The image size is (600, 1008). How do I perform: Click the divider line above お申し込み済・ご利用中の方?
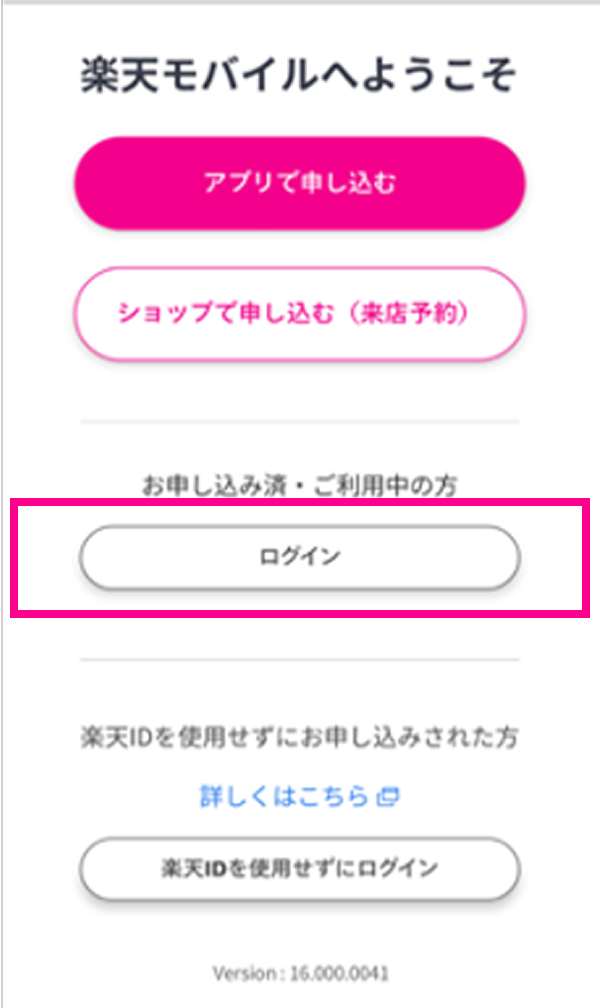point(300,422)
